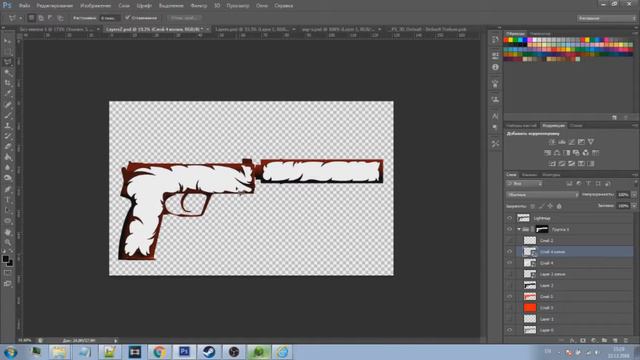Open the Файл menu
This screenshot has height=360, width=640.
[x=24, y=6]
